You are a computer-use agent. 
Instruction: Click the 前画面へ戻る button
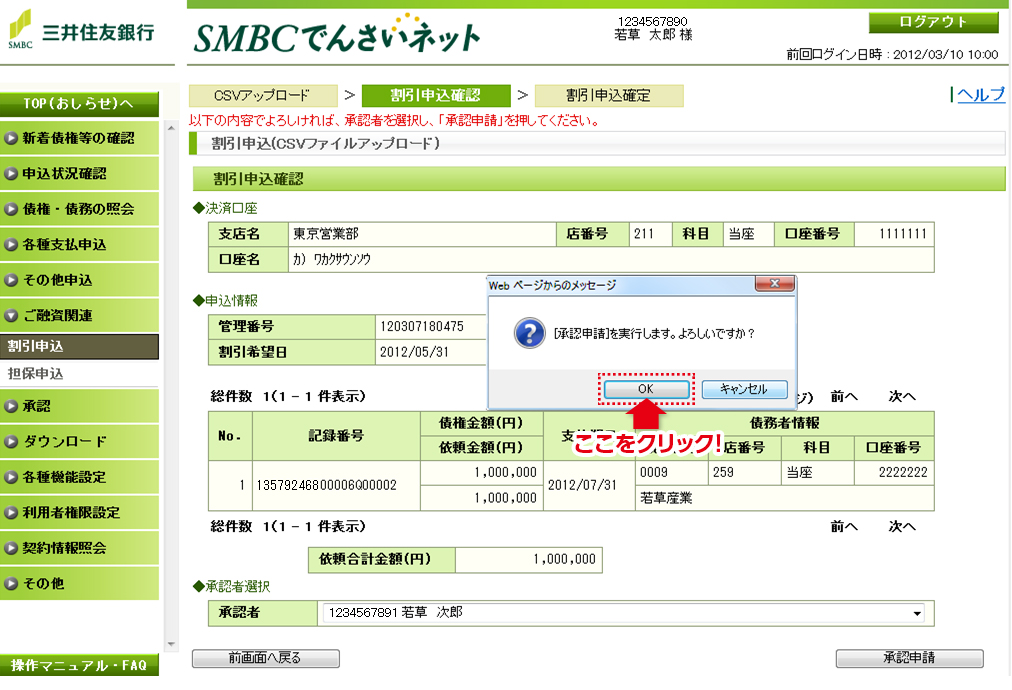click(x=265, y=658)
